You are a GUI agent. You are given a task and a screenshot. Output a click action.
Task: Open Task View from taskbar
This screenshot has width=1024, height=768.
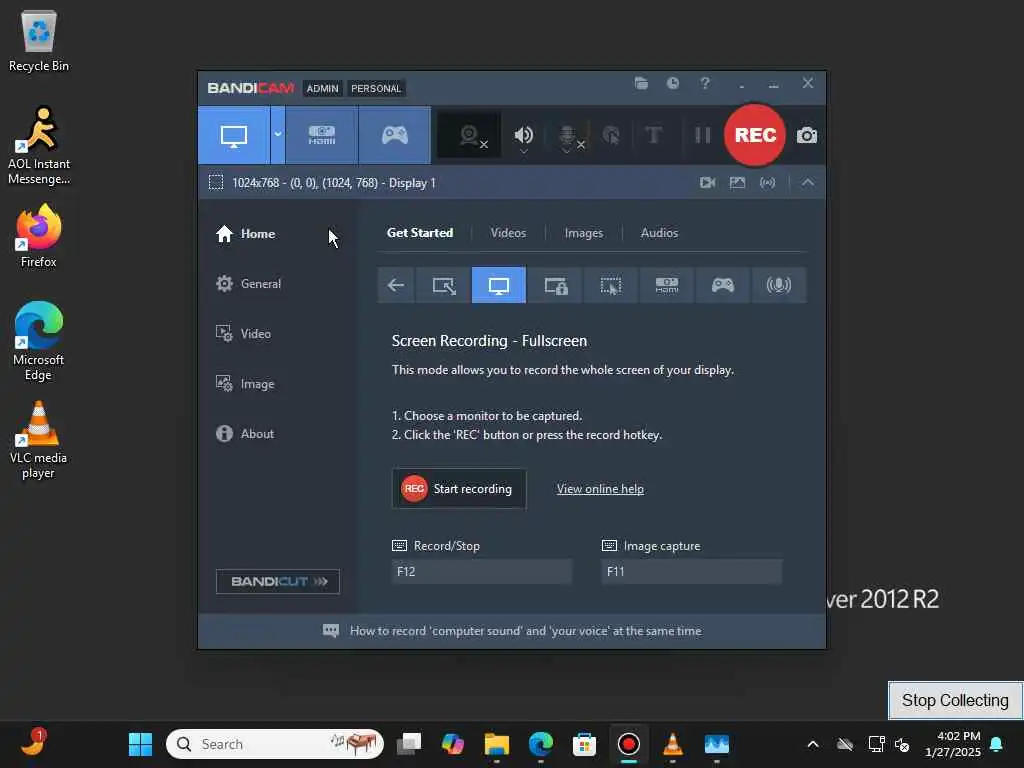click(x=409, y=744)
